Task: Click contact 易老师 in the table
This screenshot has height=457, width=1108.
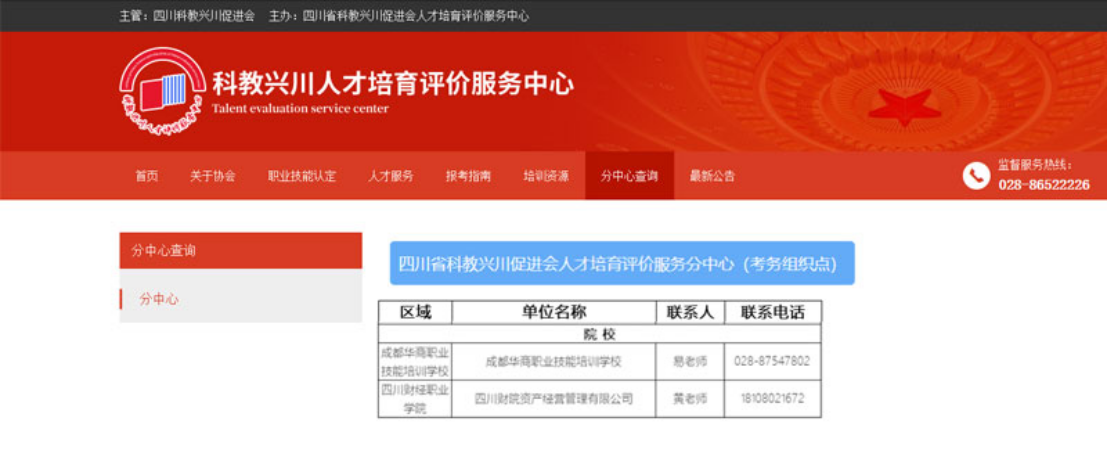Action: tap(689, 361)
